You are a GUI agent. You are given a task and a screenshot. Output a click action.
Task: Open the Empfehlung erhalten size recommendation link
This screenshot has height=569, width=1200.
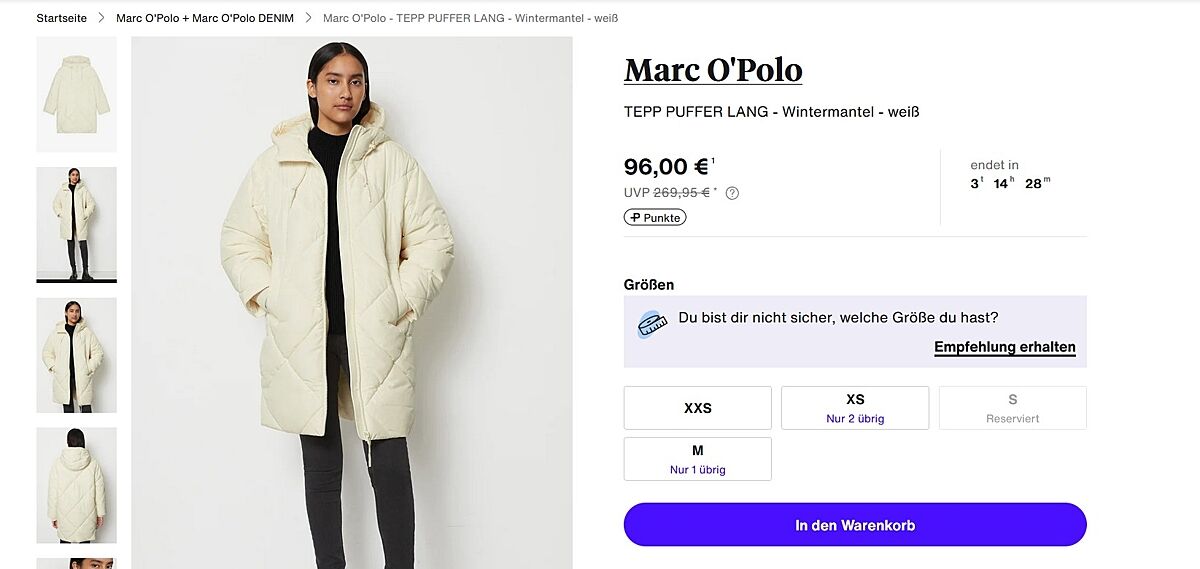(x=1004, y=348)
